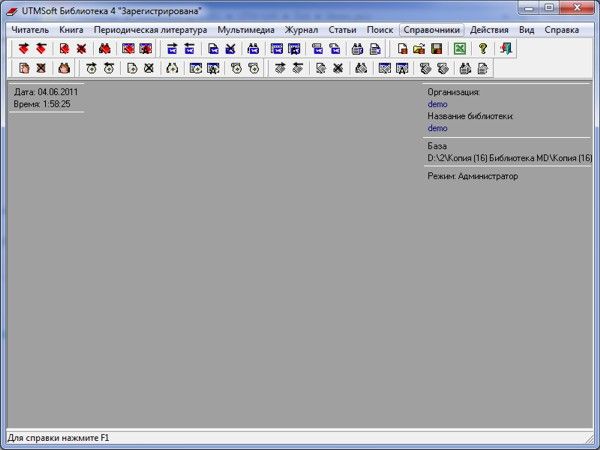Click the add multimedia disc page icon
Image resolution: width=600 pixels, height=450 pixels.
132,68
